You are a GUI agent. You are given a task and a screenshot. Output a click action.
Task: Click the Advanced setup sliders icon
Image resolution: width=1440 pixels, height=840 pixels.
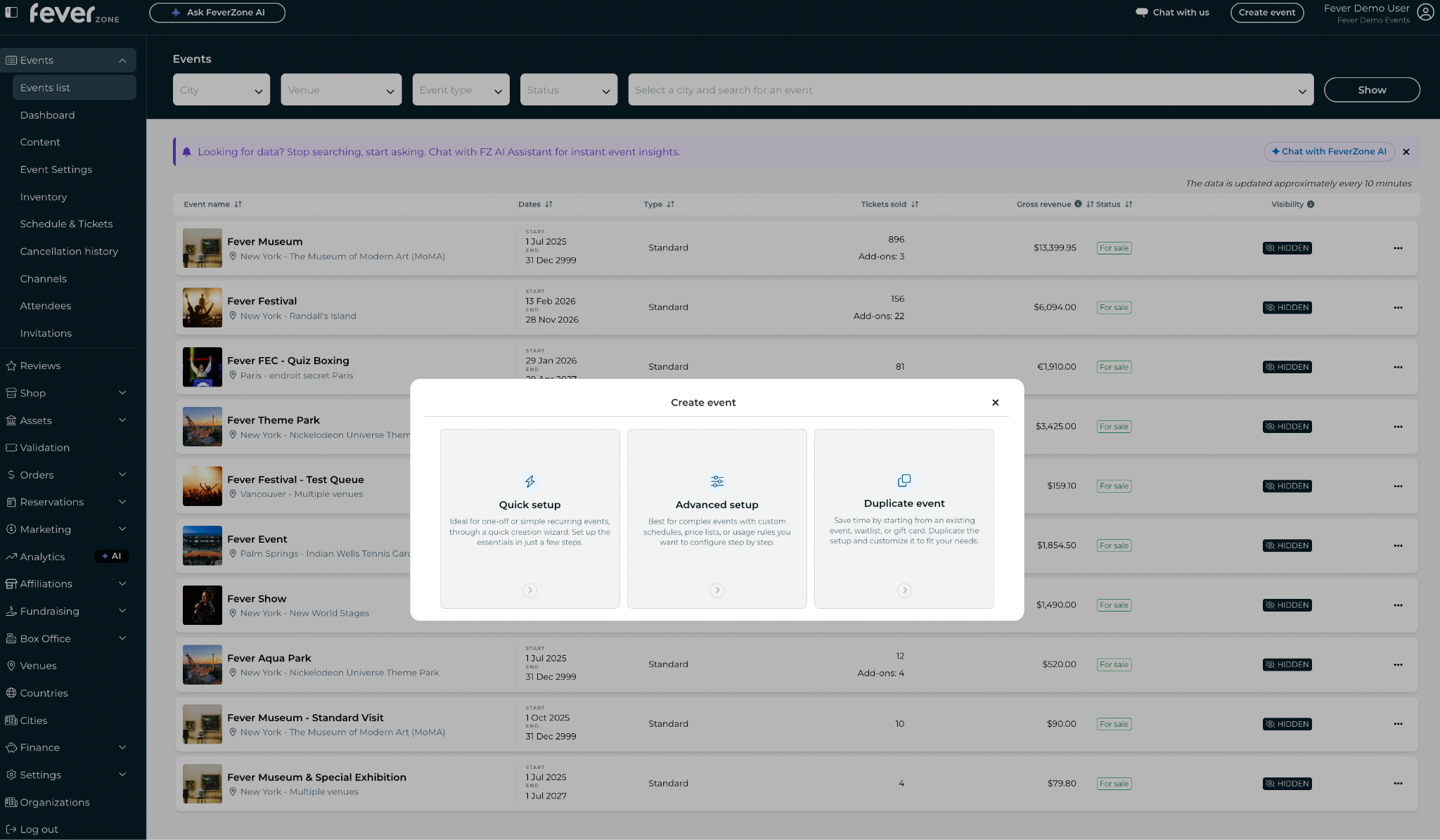point(717,482)
